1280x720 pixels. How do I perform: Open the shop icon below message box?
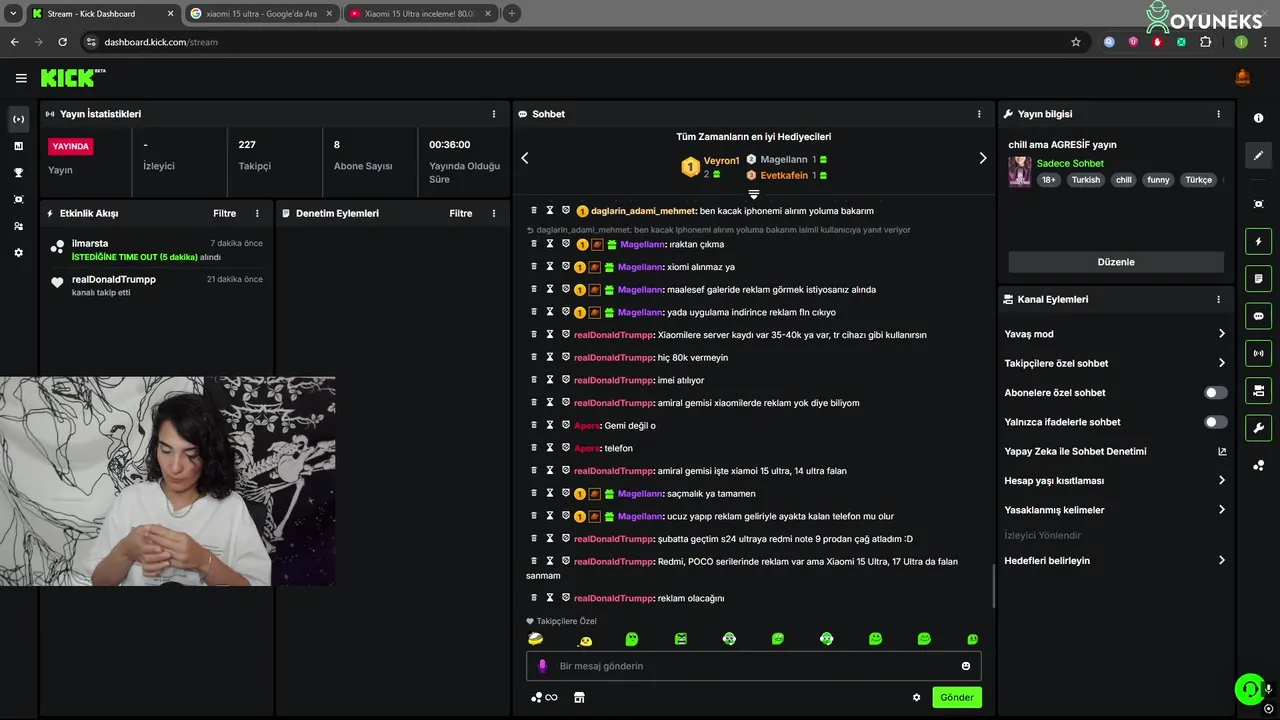click(579, 698)
